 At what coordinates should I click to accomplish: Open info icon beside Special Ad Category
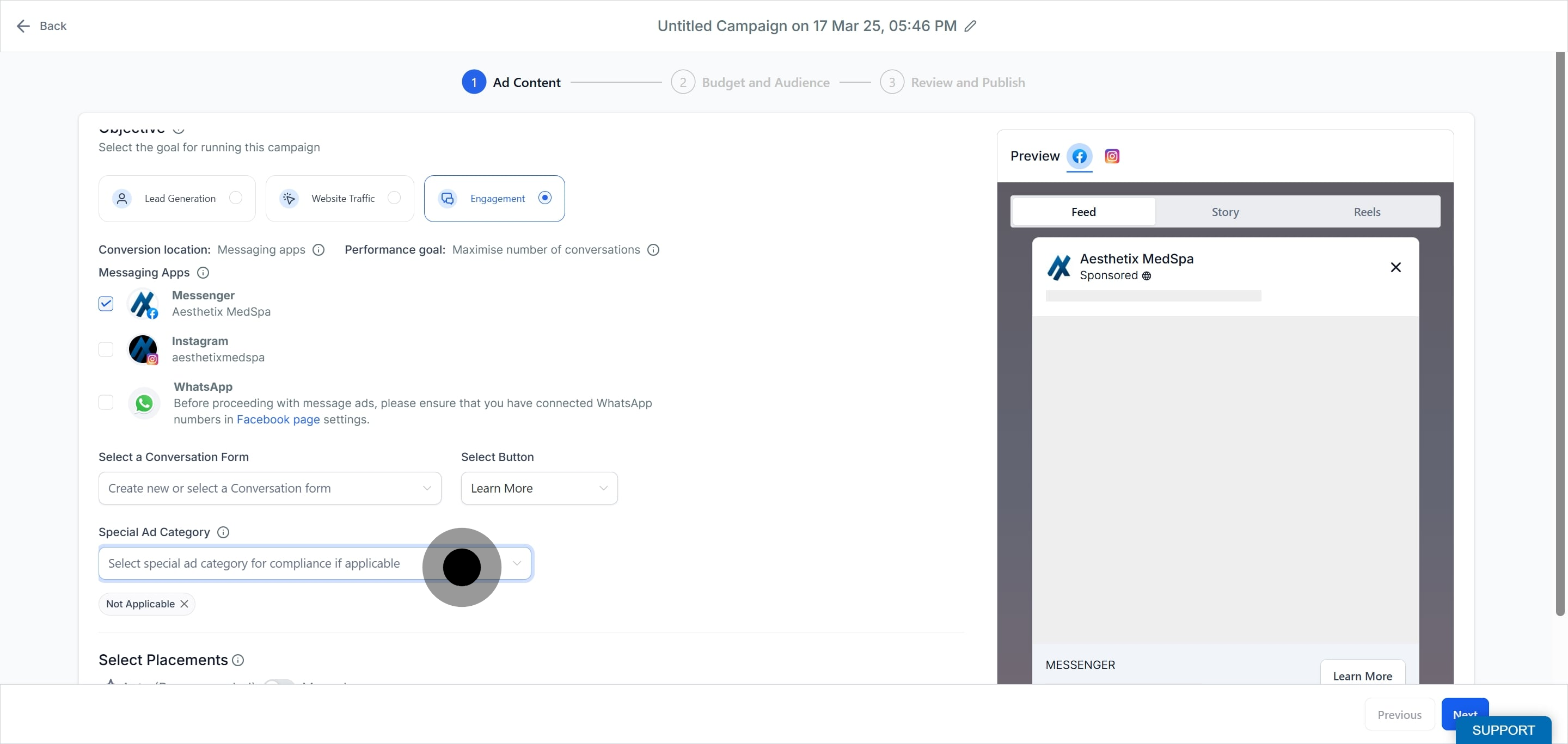(x=223, y=532)
